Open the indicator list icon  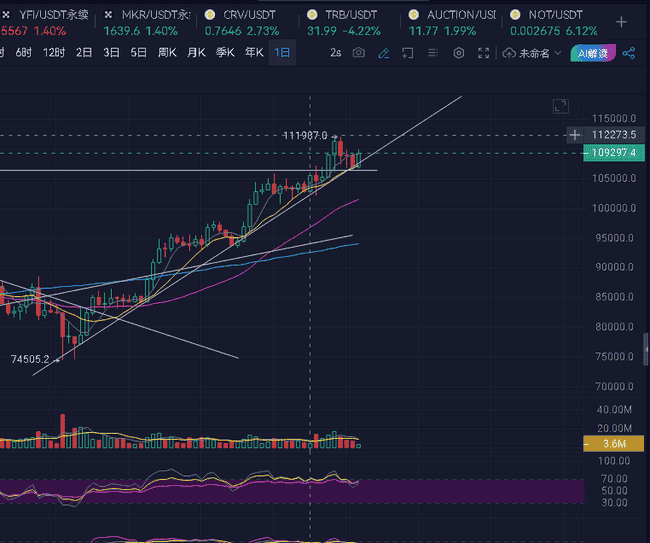pos(434,52)
